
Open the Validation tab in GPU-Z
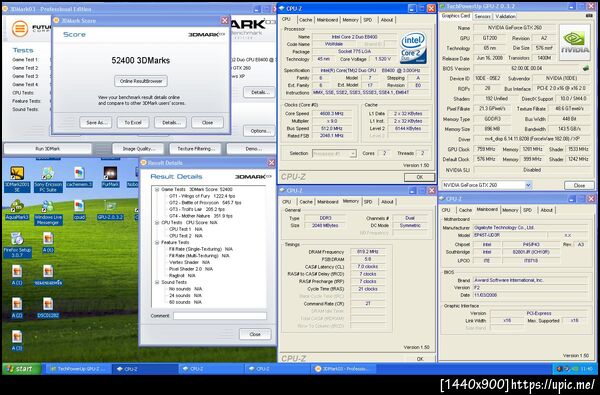click(x=505, y=16)
